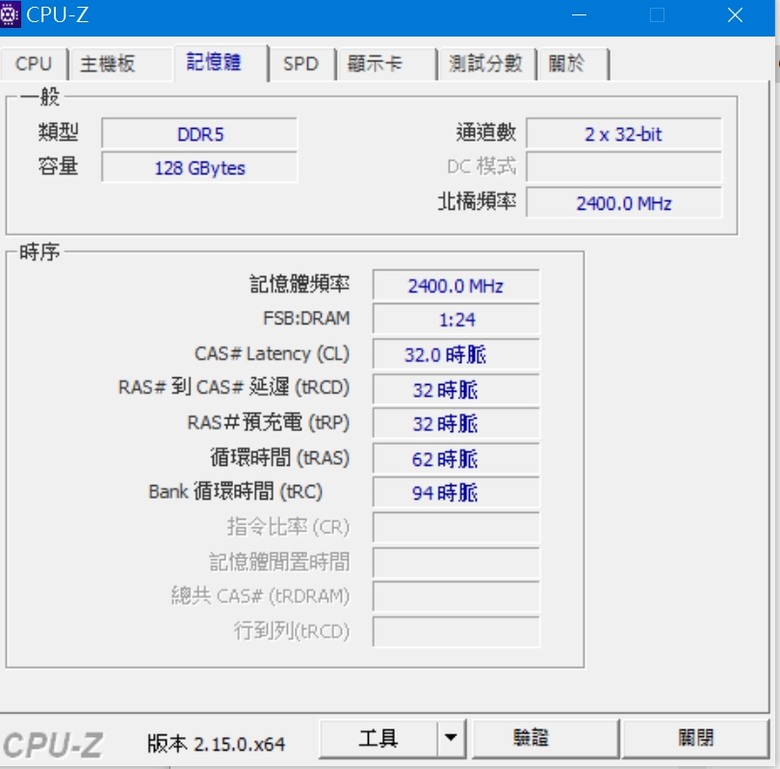Click the 工具 button
780x769 pixels.
[378, 738]
